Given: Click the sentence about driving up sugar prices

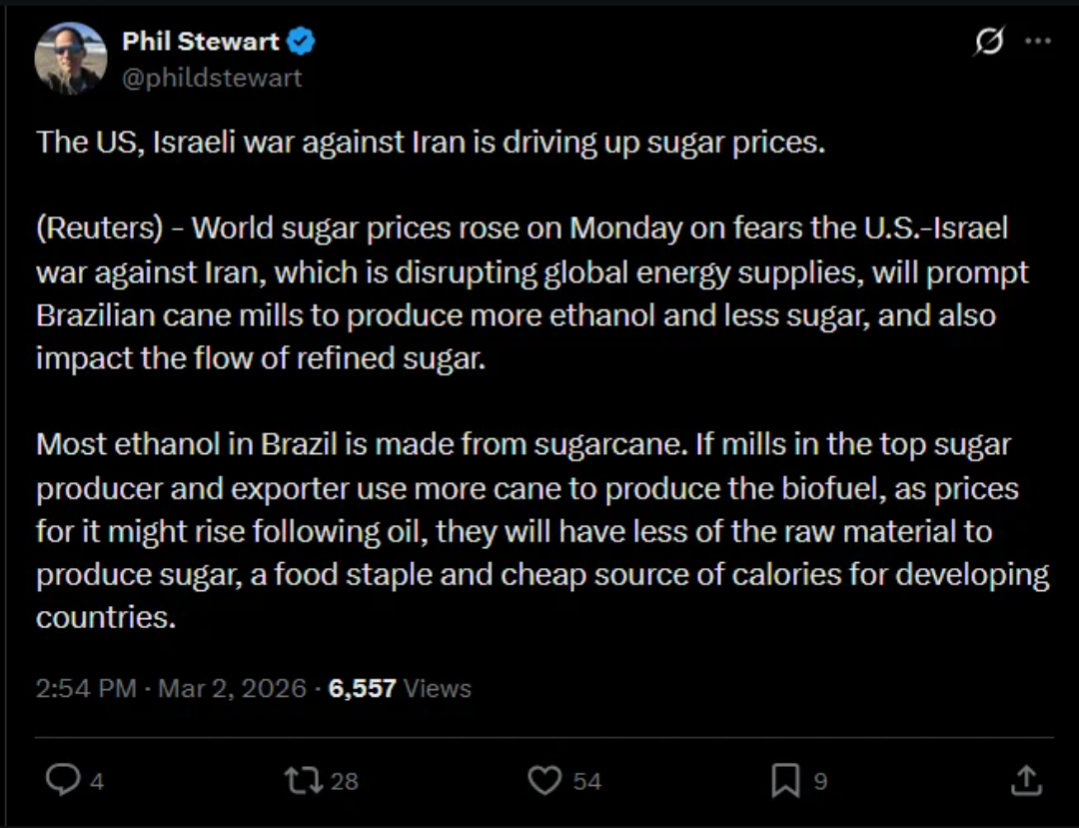Looking at the screenshot, I should (x=430, y=142).
